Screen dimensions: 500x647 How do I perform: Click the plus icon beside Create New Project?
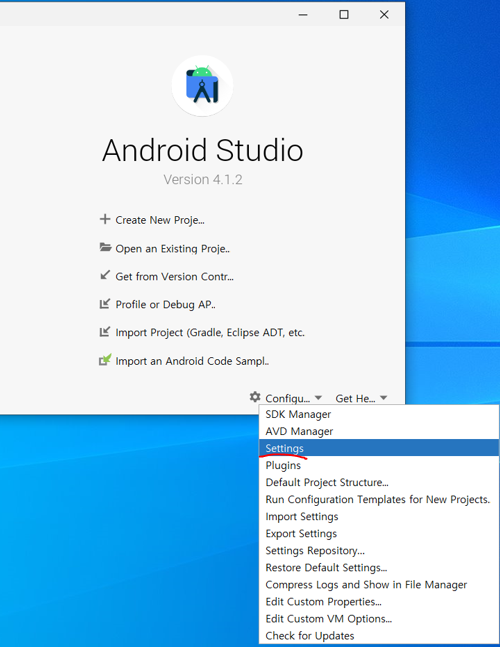pyautogui.click(x=105, y=219)
